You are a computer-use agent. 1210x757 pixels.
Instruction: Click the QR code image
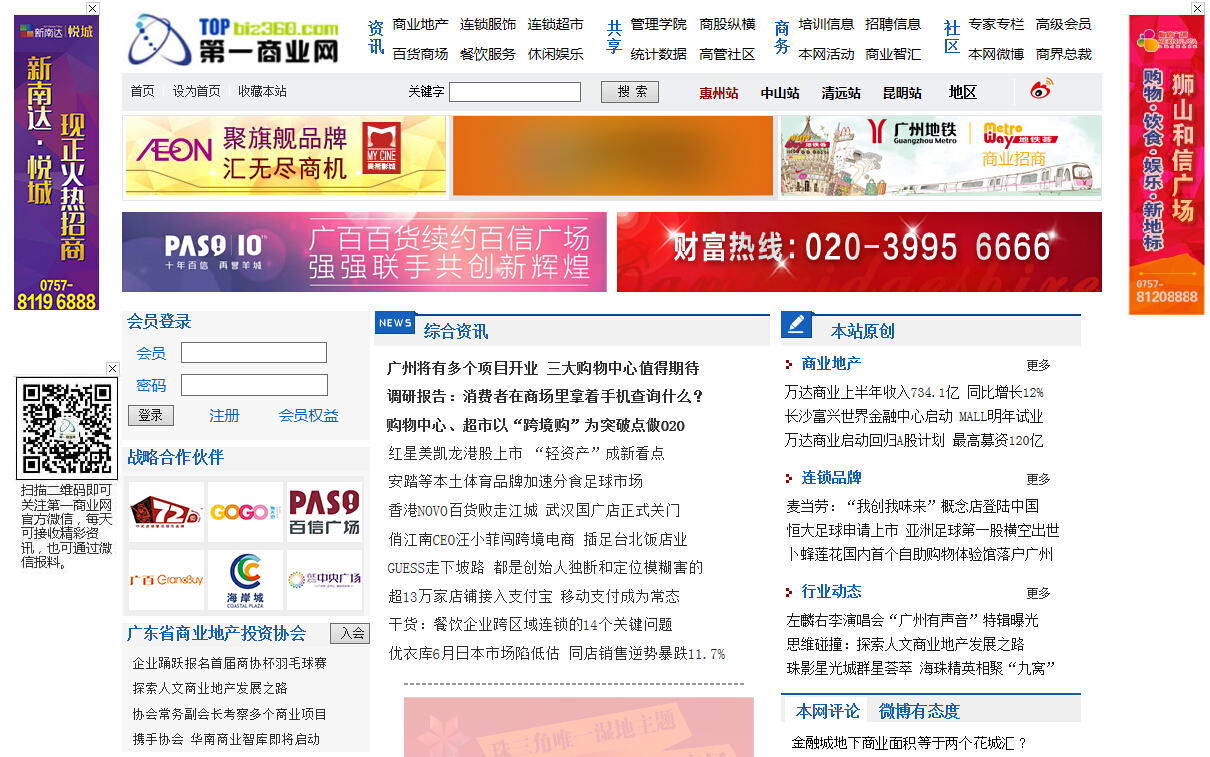(x=67, y=429)
